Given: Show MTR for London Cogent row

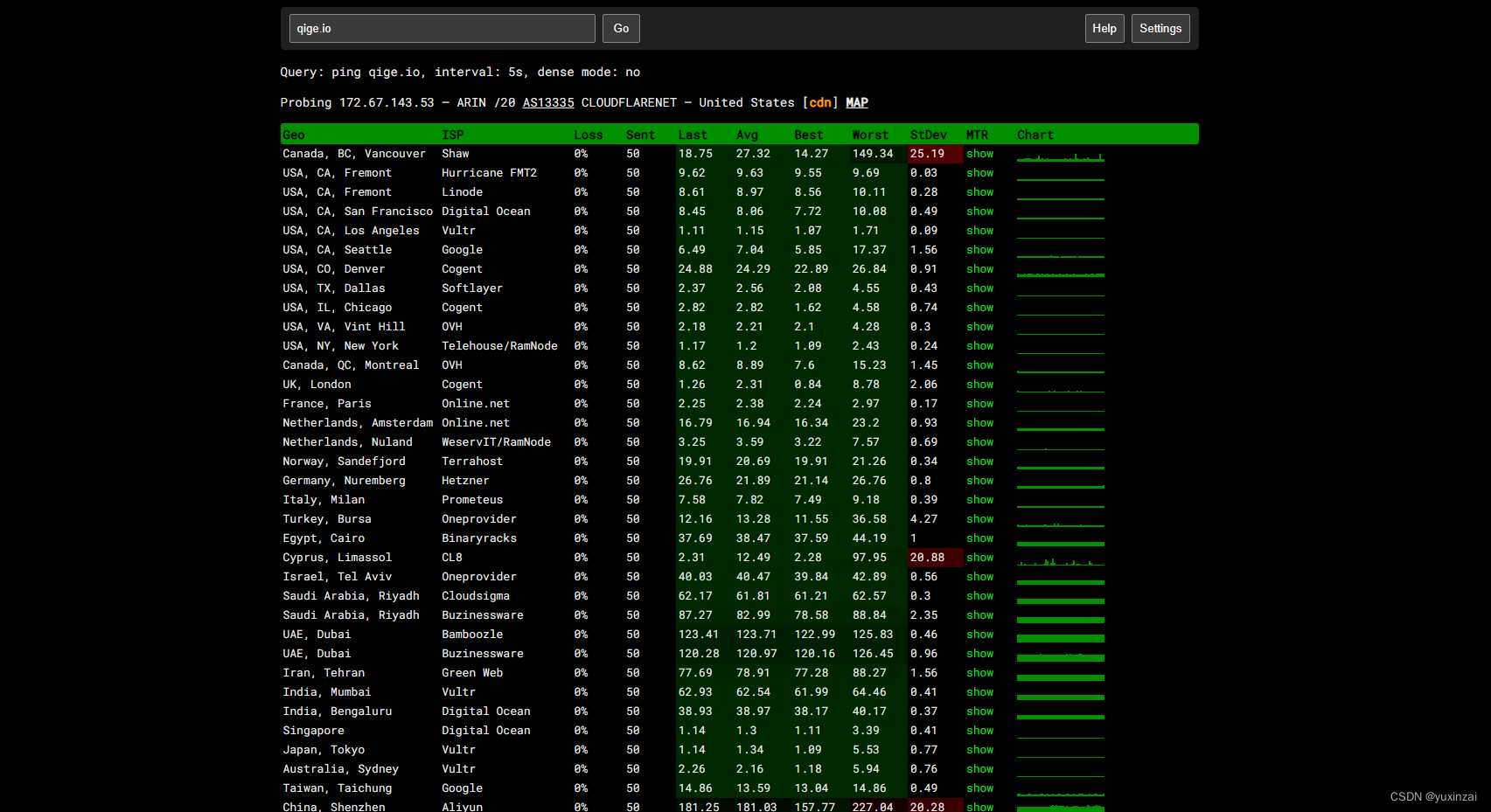Looking at the screenshot, I should 980,385.
